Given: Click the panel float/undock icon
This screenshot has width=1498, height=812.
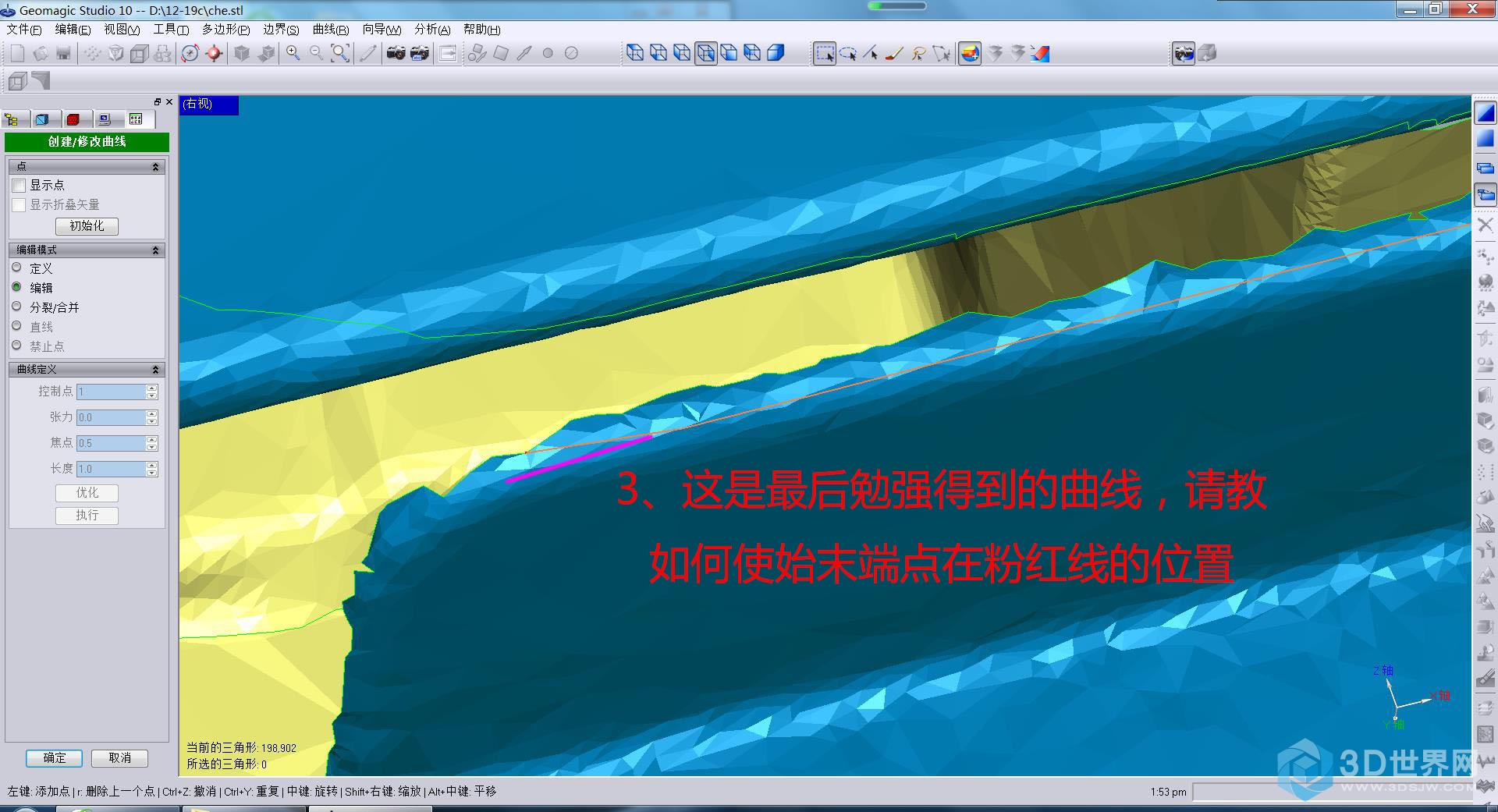Looking at the screenshot, I should click(157, 102).
